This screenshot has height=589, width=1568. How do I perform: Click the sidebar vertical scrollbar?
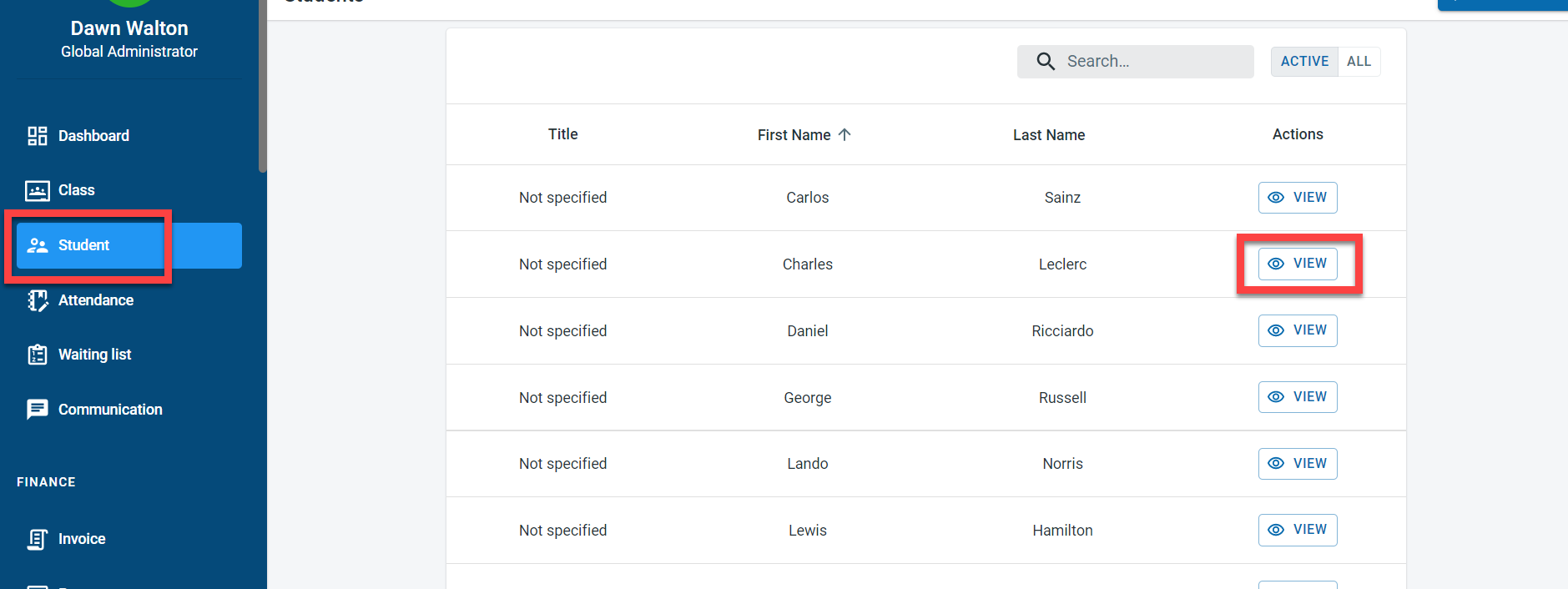[262, 83]
